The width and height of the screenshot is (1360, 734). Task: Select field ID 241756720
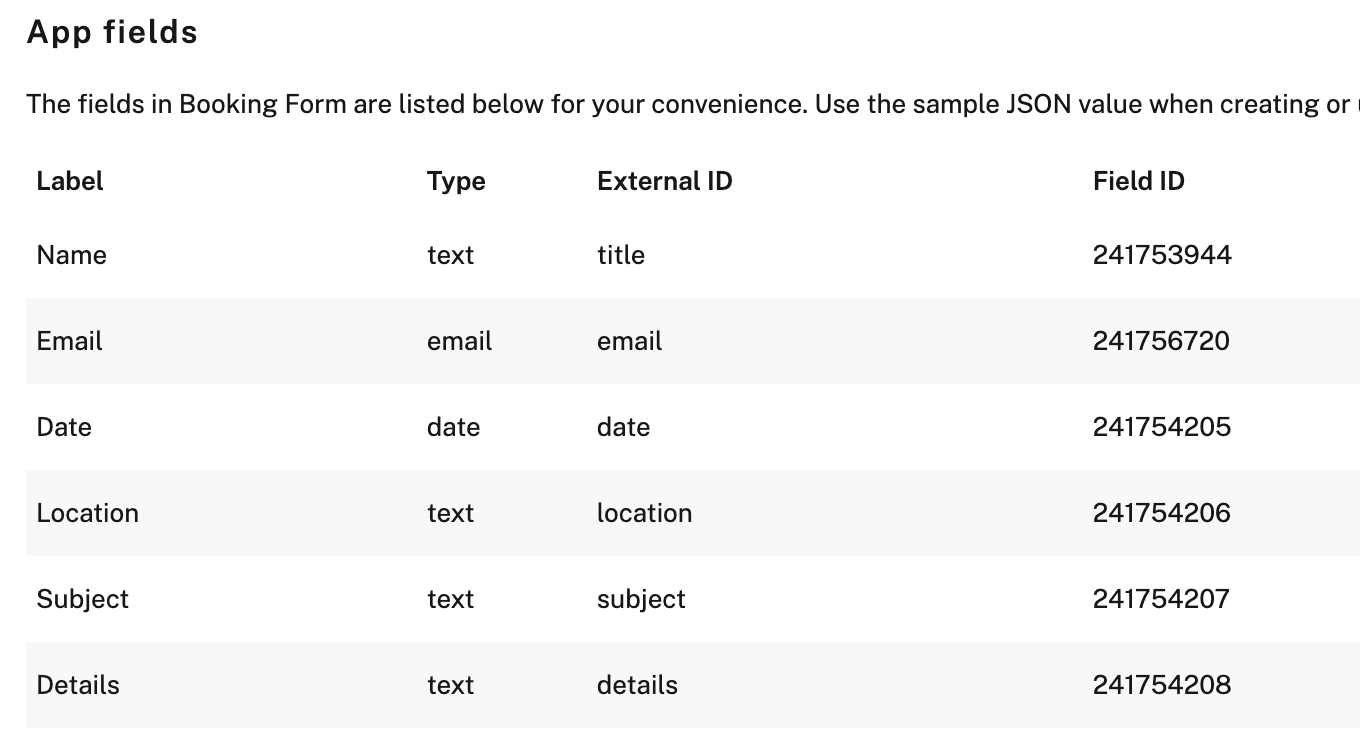pyautogui.click(x=1161, y=341)
